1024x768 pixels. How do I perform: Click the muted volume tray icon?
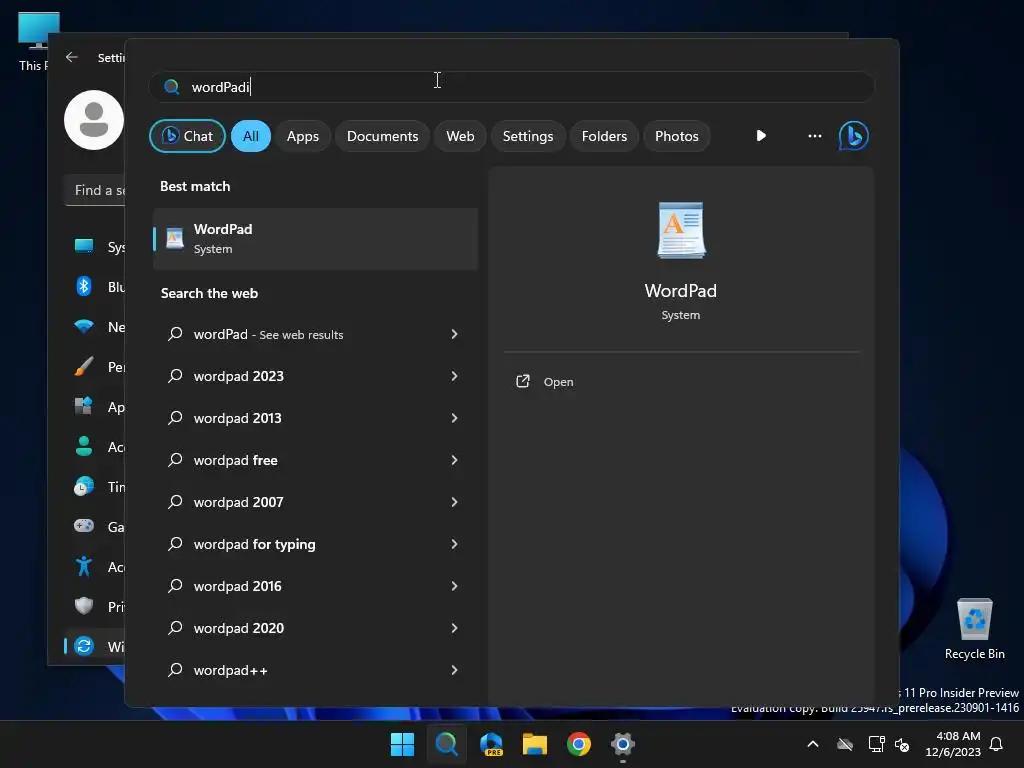[903, 744]
